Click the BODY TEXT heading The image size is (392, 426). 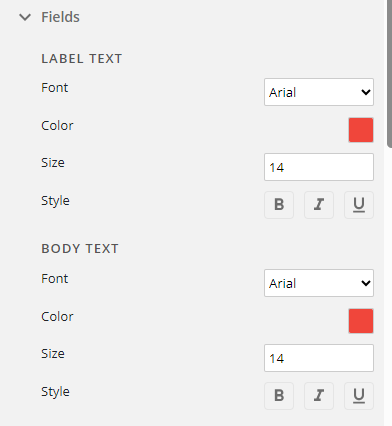tap(80, 249)
